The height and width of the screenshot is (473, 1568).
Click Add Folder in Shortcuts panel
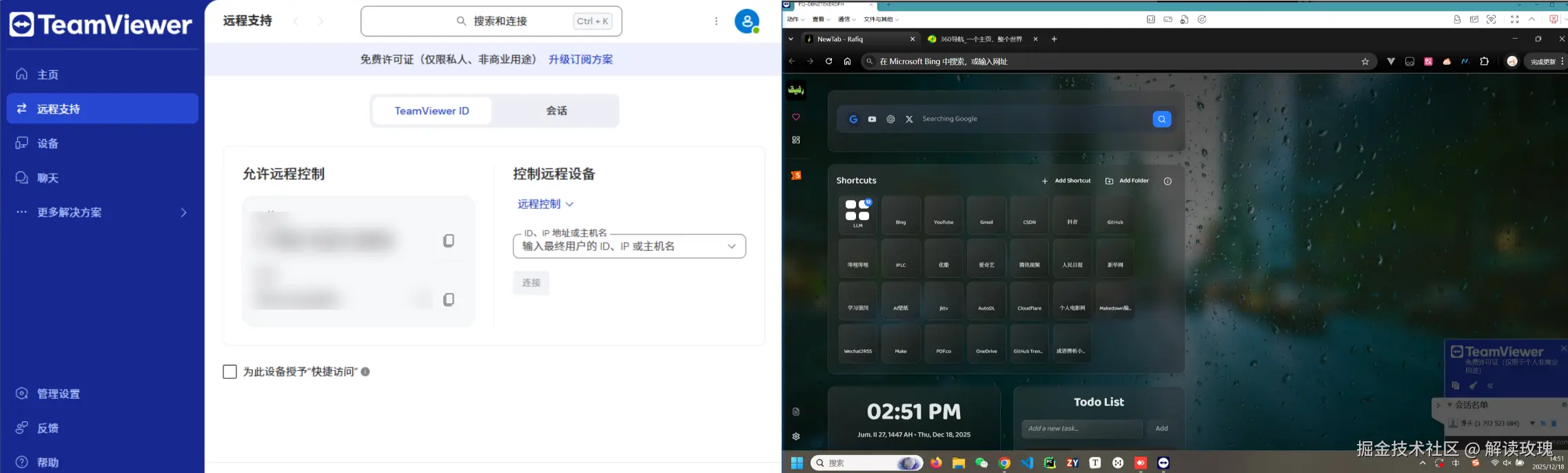[1127, 181]
